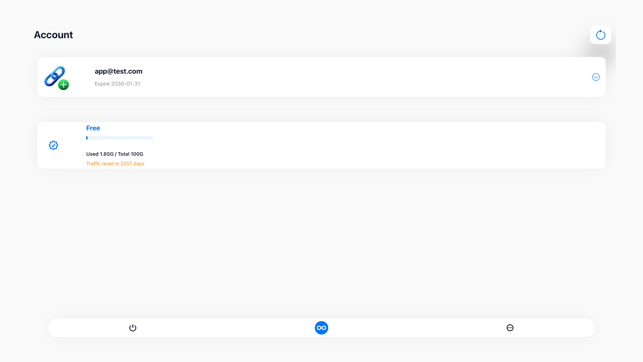This screenshot has width=643, height=362.
Task: Click Used 1.85G / Total 100G text
Action: [114, 154]
